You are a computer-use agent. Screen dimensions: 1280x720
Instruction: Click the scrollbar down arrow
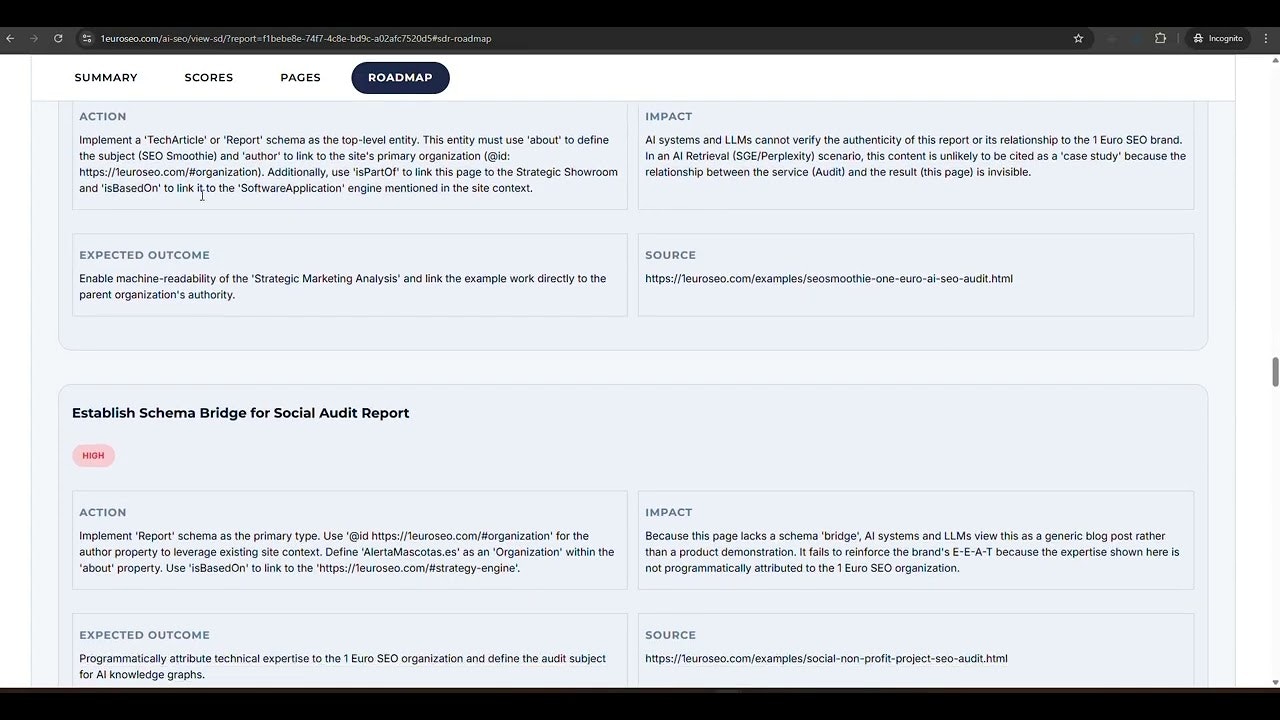pos(1275,682)
